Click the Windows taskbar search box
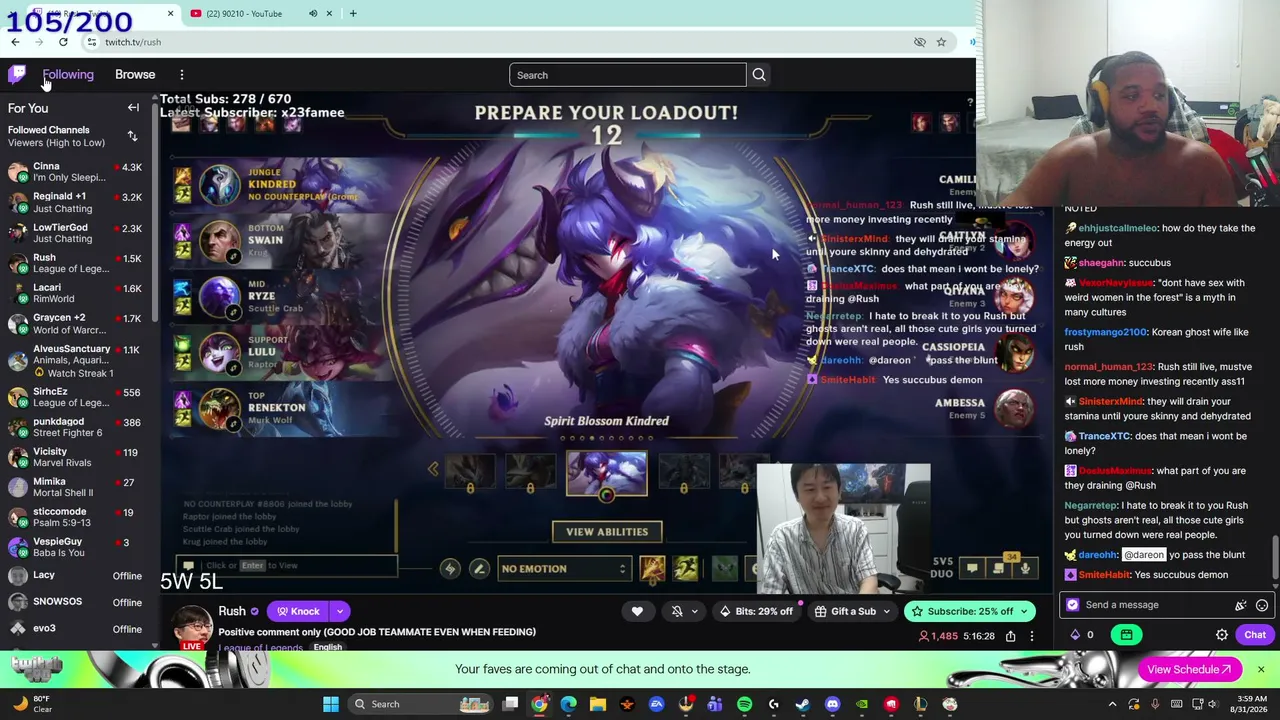 click(419, 704)
